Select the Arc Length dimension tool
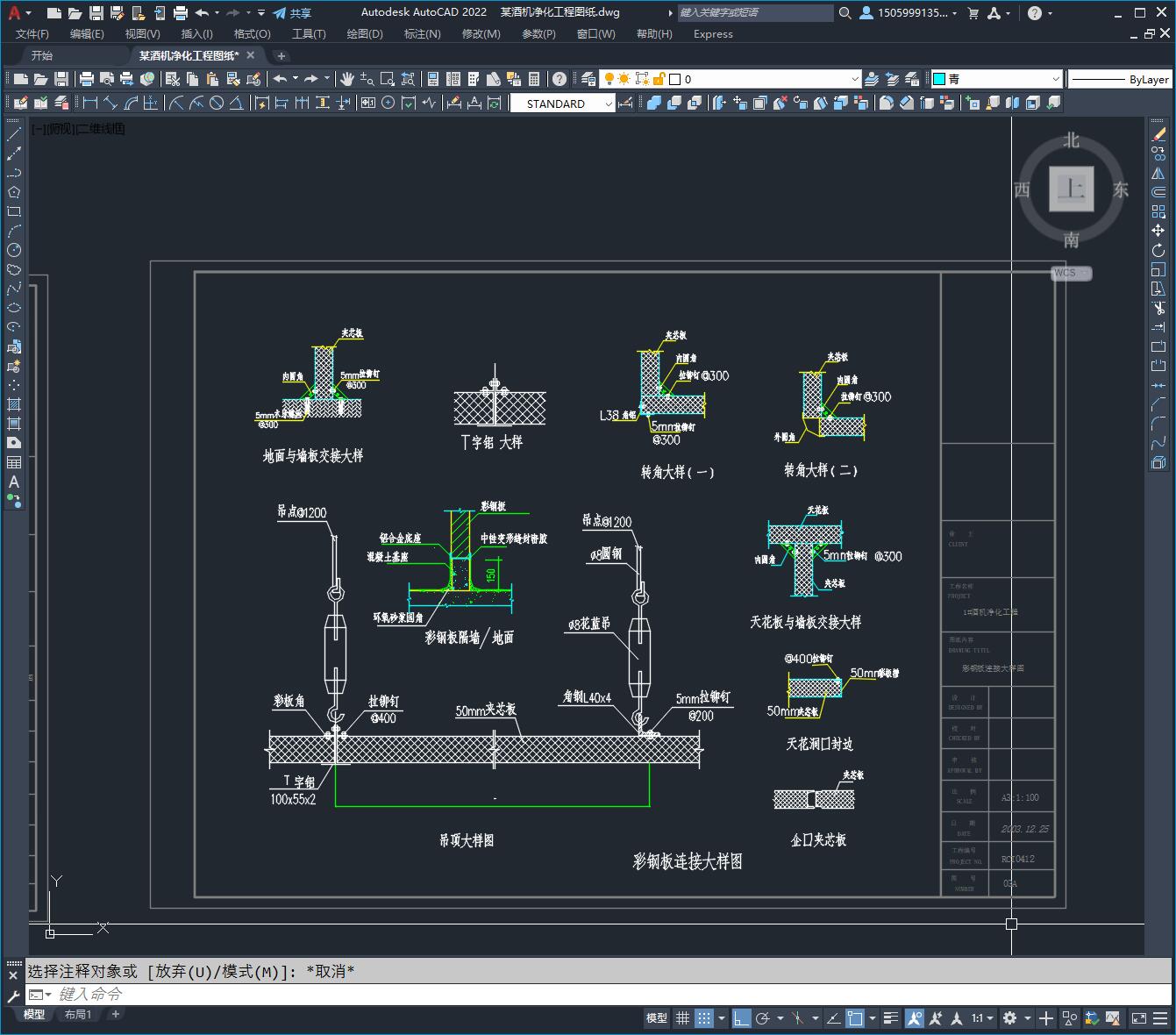The height and width of the screenshot is (1035, 1176). click(131, 103)
